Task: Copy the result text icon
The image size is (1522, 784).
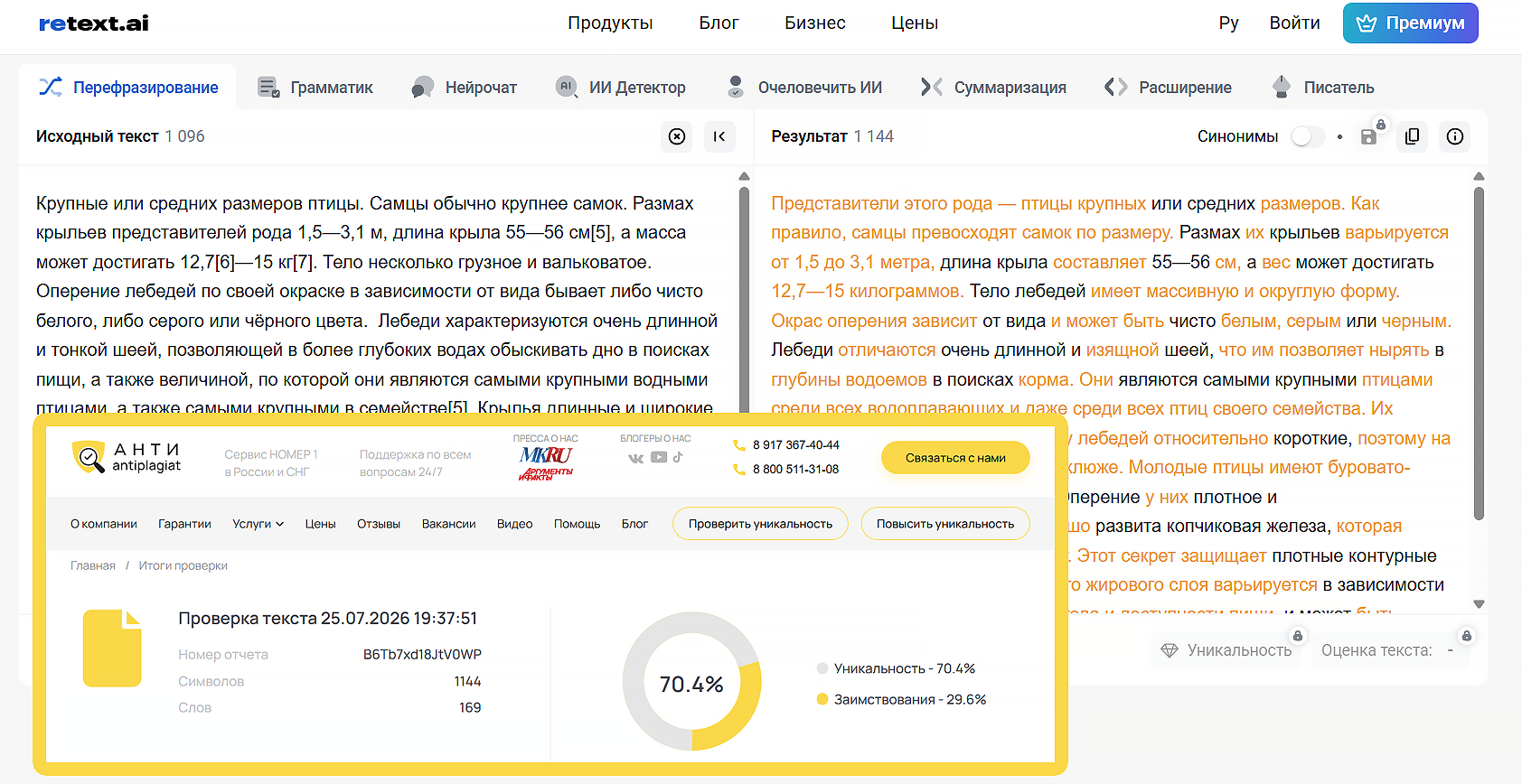Action: pyautogui.click(x=1412, y=136)
